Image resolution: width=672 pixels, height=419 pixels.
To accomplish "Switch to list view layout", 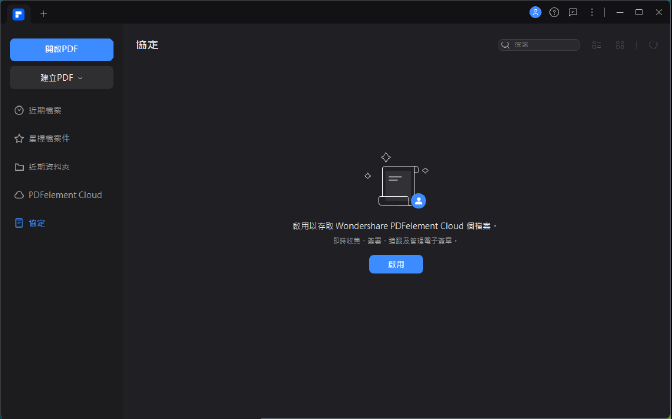I will pos(597,45).
